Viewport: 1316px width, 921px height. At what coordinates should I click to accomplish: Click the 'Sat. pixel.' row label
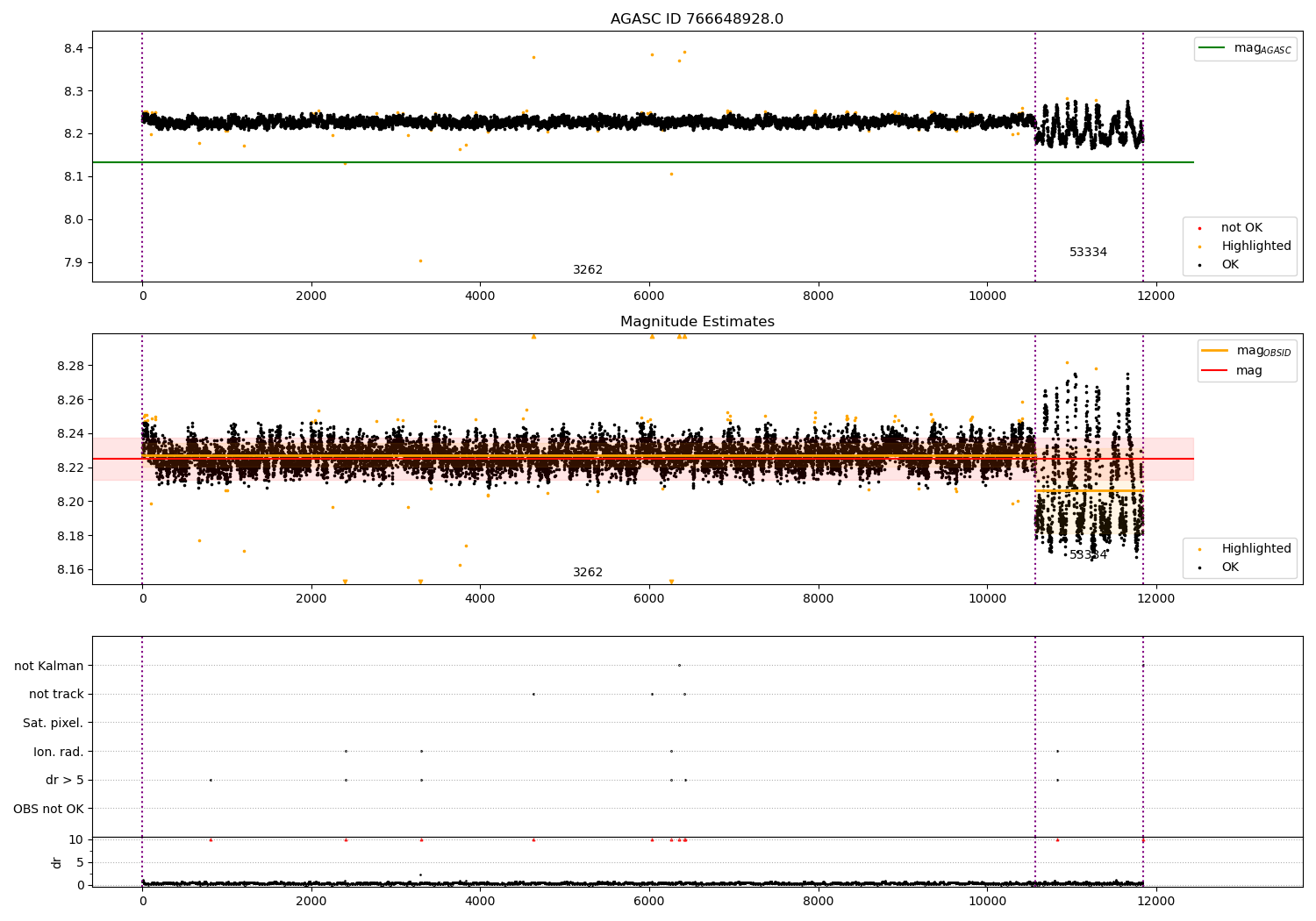tap(54, 724)
